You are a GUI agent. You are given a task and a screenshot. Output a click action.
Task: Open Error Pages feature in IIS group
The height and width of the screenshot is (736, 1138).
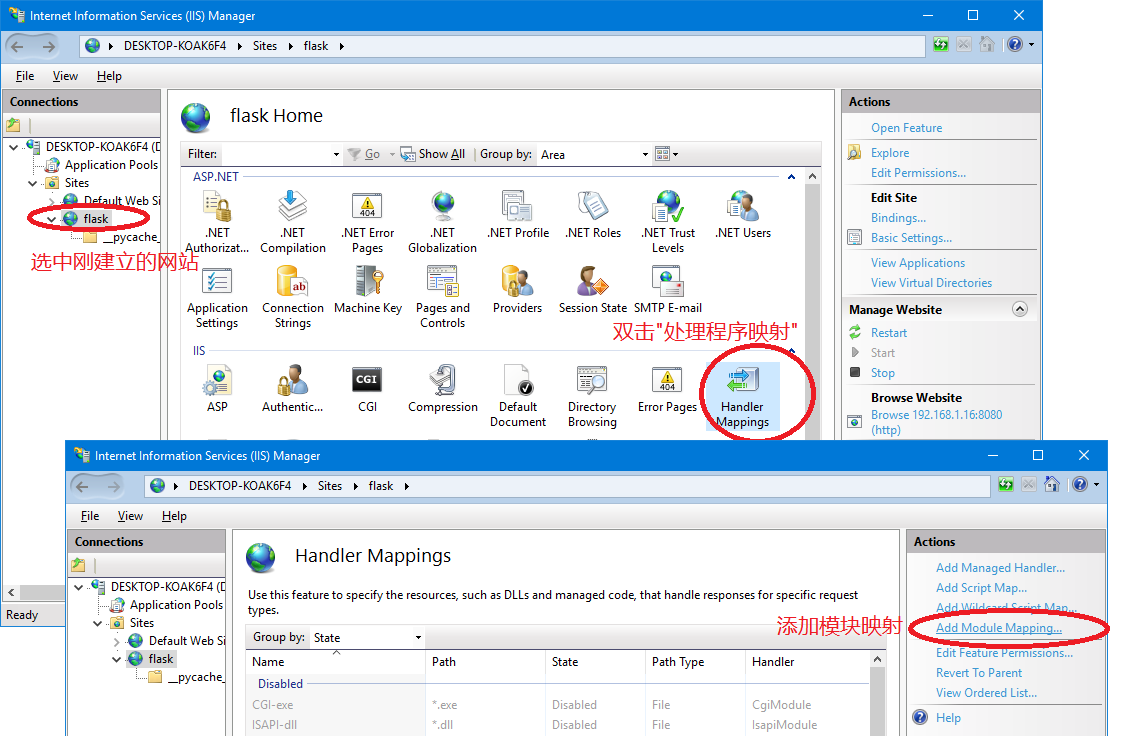click(x=667, y=389)
